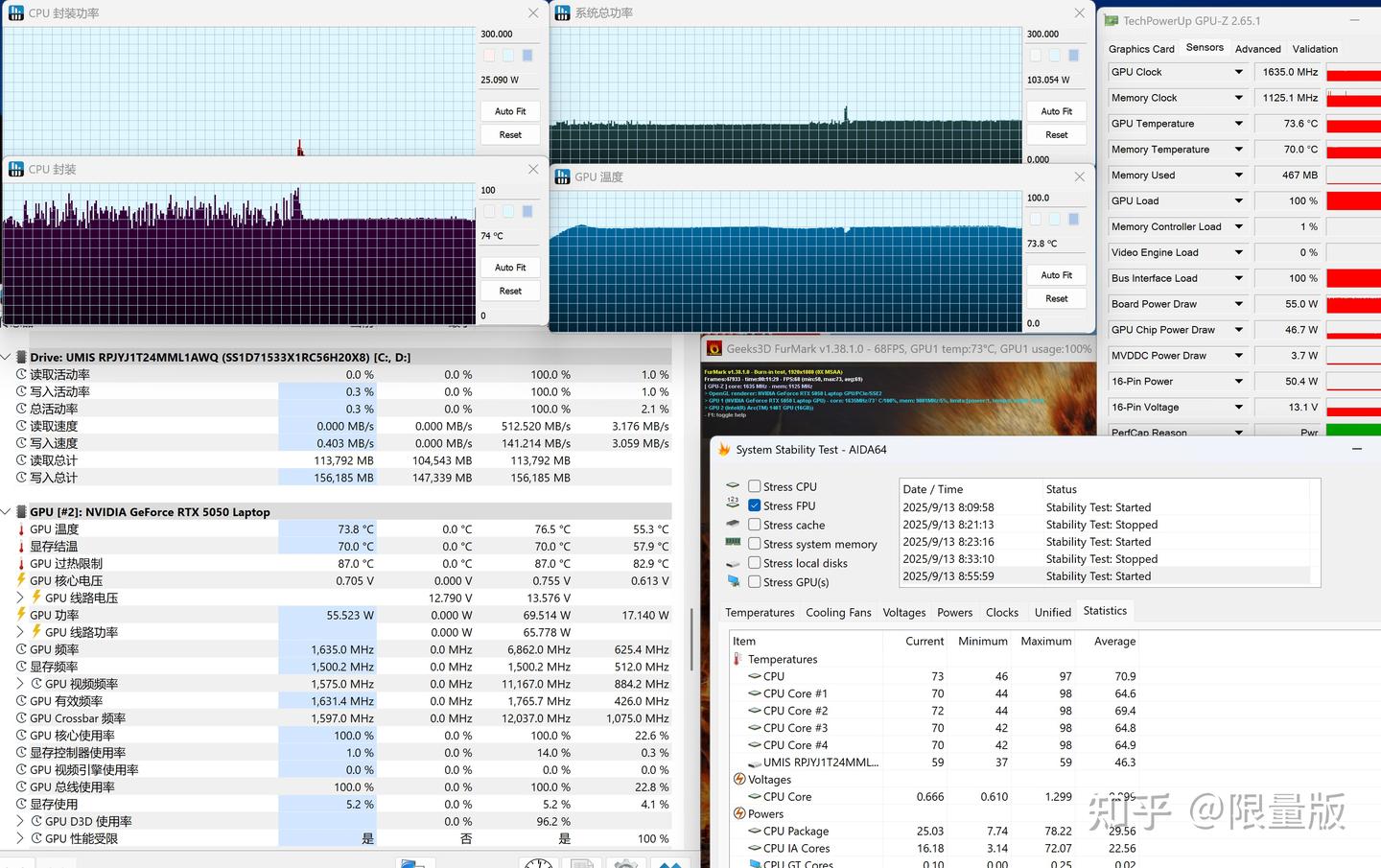
Task: Open the Cooling Fans tab in AIDA64
Action: click(838, 612)
